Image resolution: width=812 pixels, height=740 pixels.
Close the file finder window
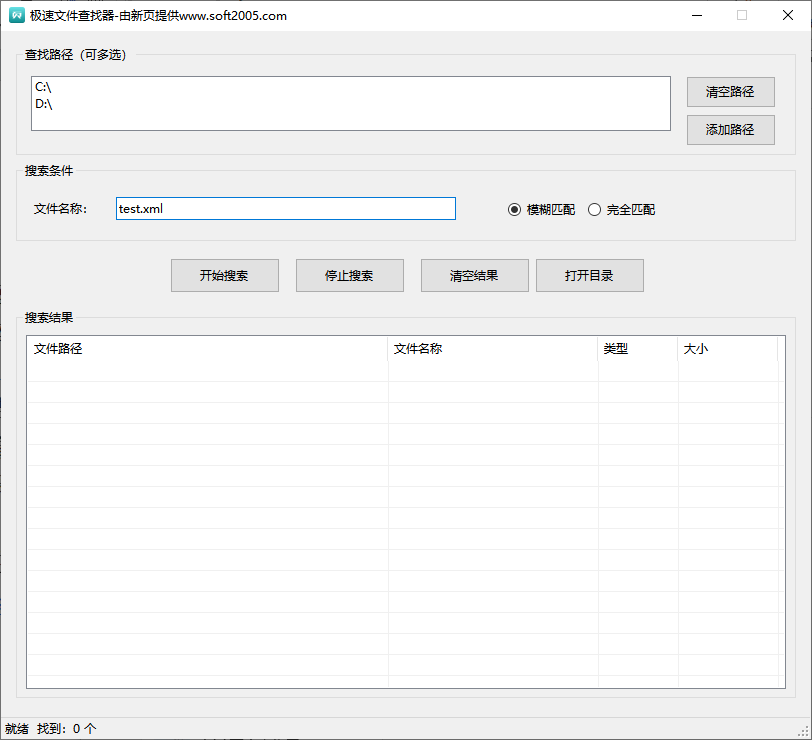coord(787,15)
